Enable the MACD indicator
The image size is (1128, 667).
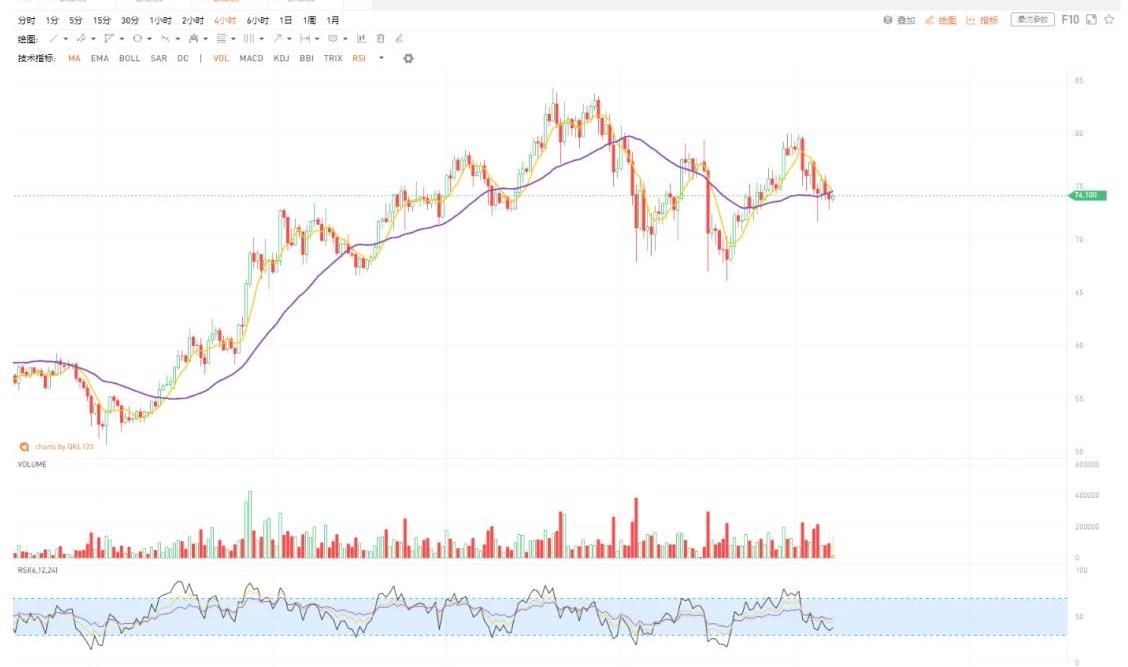click(x=251, y=58)
